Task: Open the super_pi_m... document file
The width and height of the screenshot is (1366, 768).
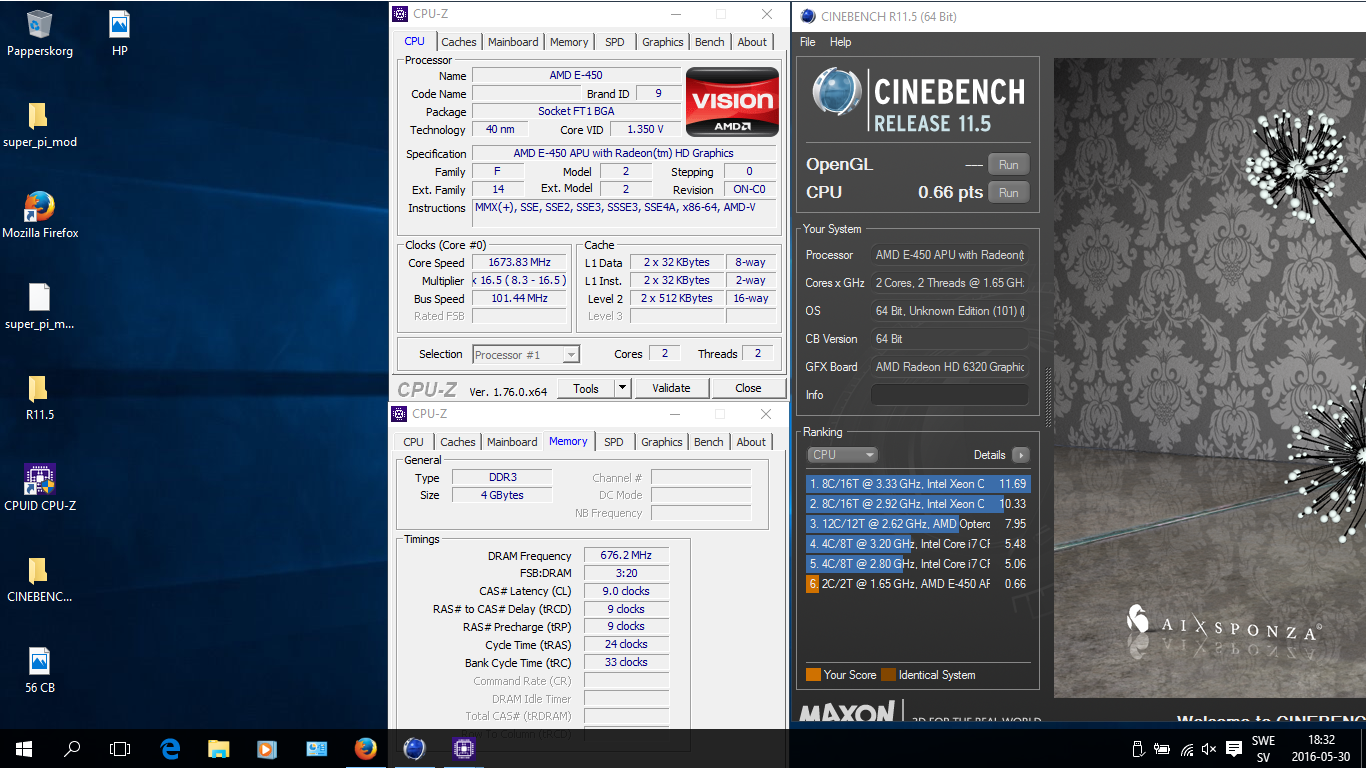Action: pos(39,307)
